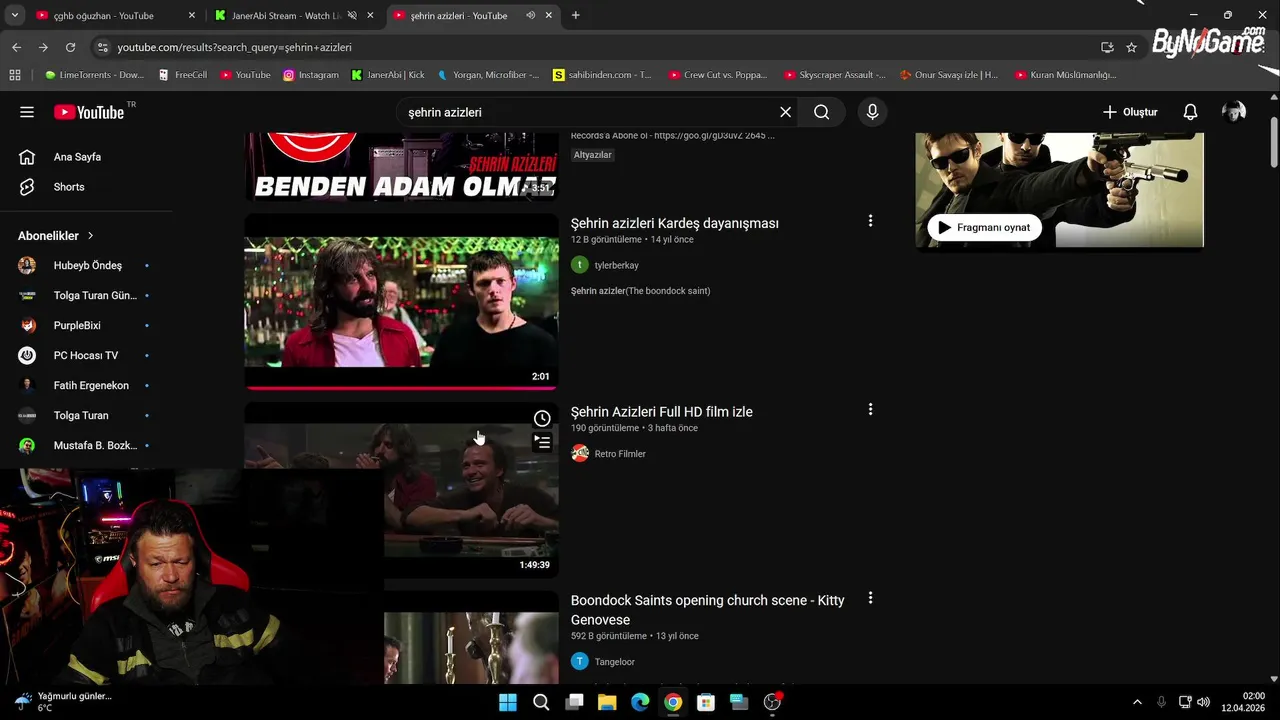This screenshot has height=720, width=1280.
Task: Open Boondock Saints opening church scene video
Action: coord(707,609)
